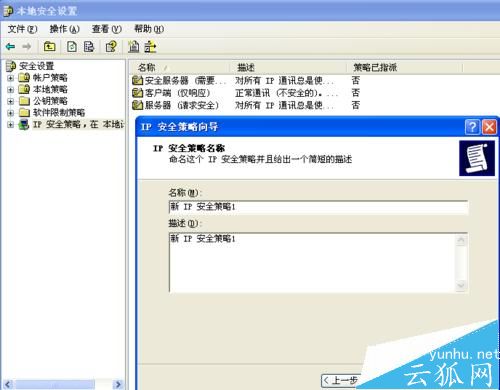
Task: Click 否 assigned value in 服务器 (请求安全) row
Action: [x=356, y=105]
